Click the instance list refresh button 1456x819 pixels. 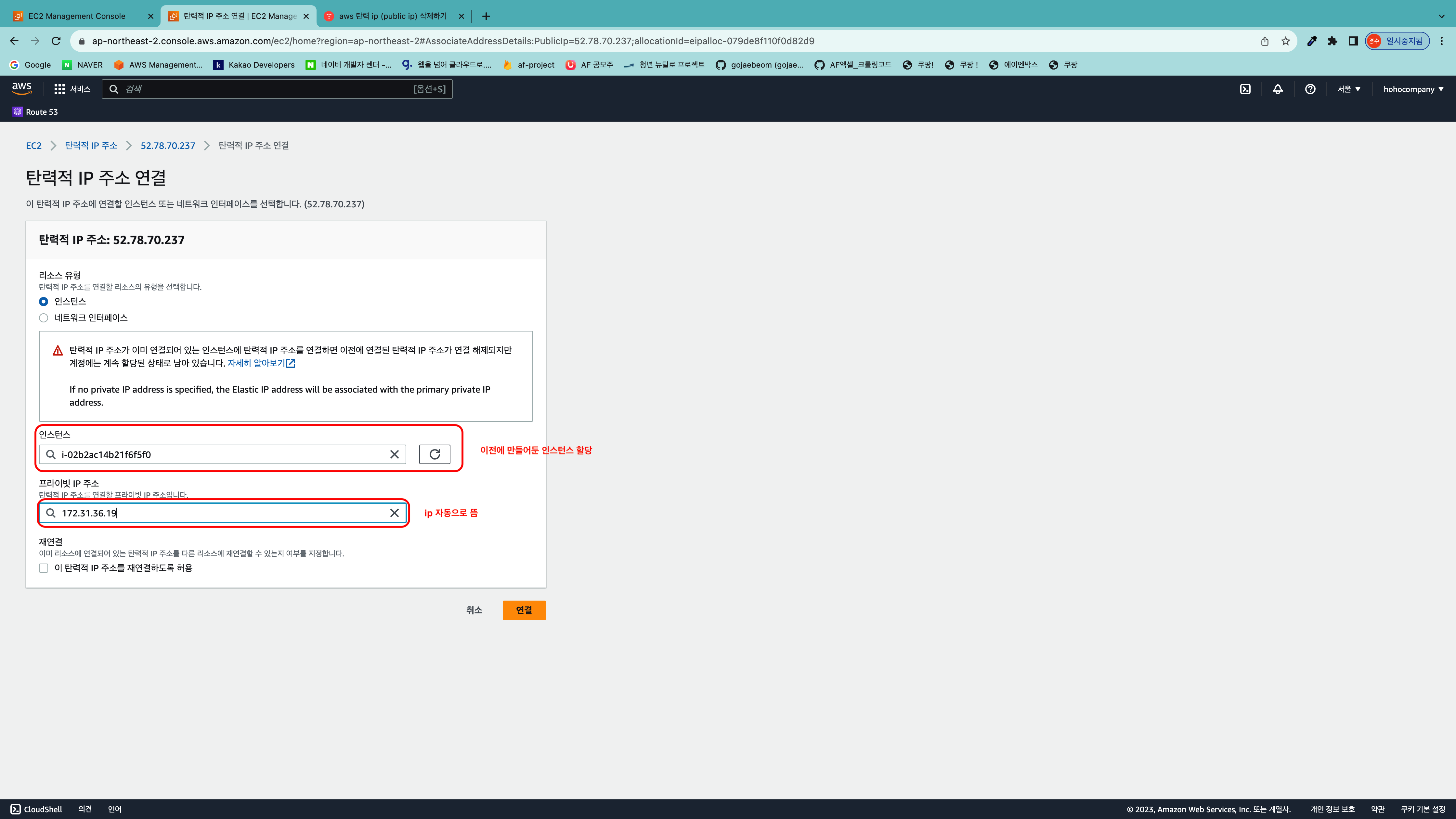tap(434, 454)
